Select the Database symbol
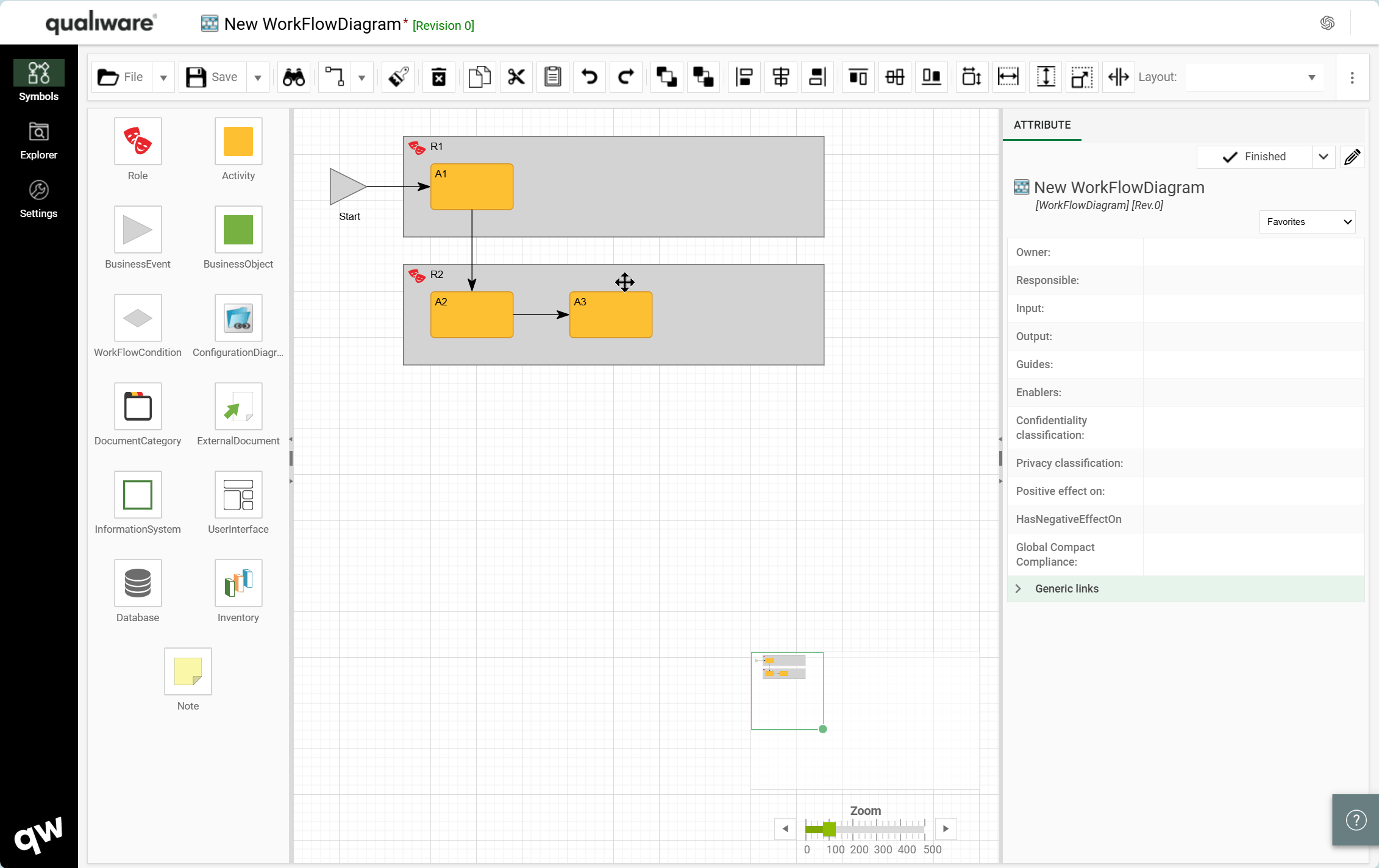This screenshot has height=868, width=1379. pos(137,582)
